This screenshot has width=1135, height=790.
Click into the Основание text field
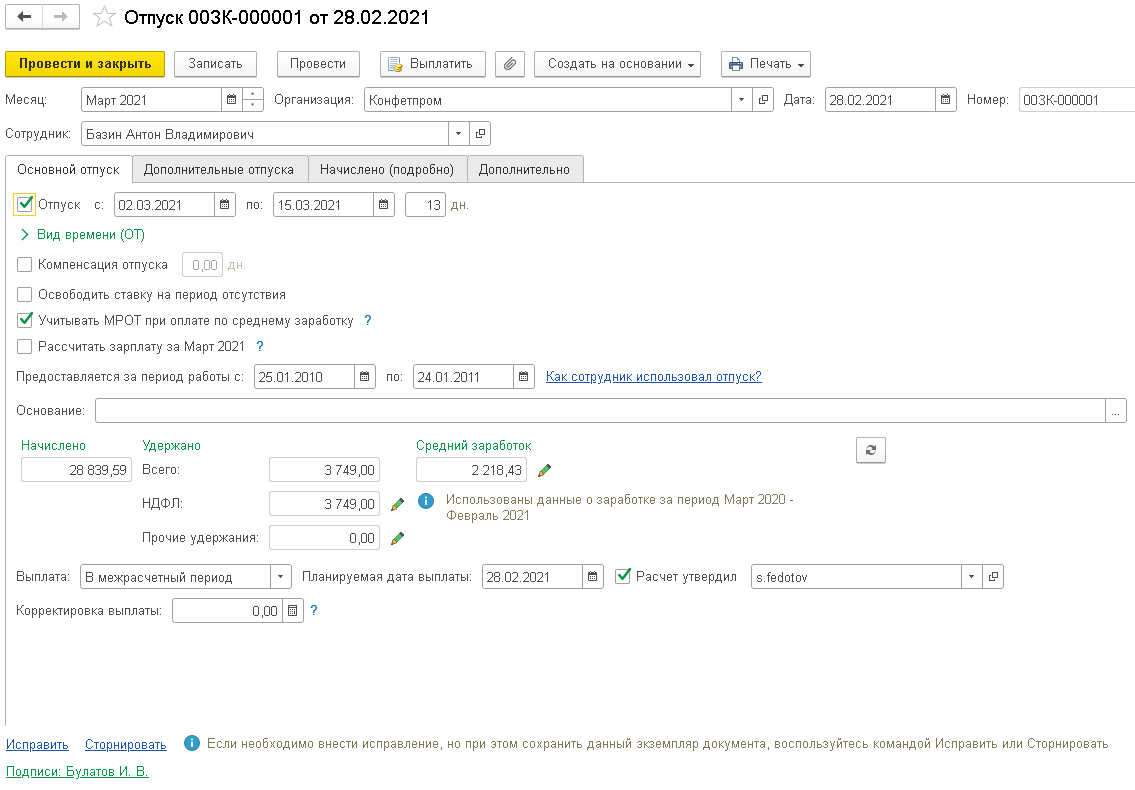(x=600, y=411)
